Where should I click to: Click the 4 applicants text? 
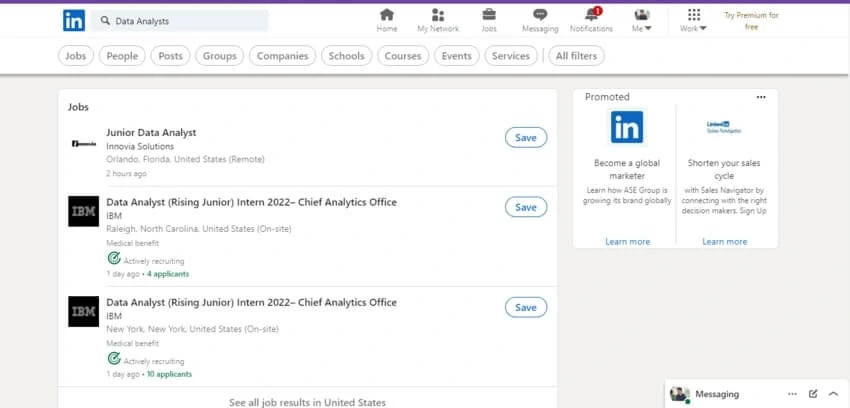168,274
